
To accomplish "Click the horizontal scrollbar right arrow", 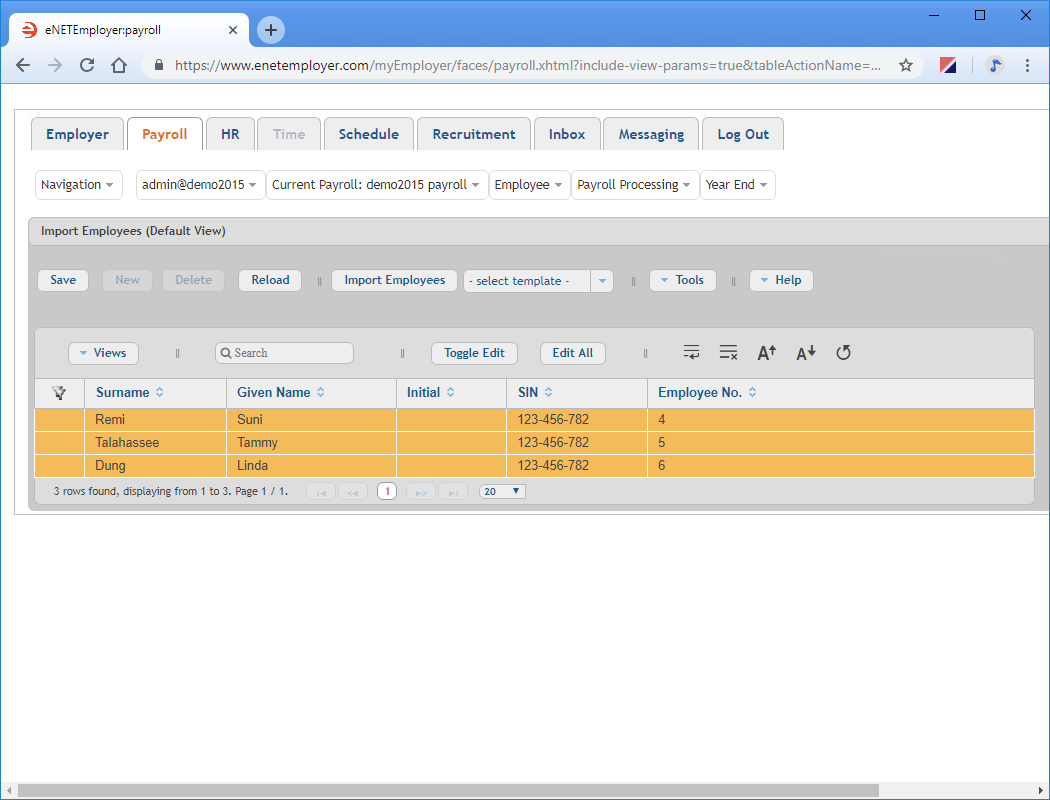I will [x=1040, y=791].
